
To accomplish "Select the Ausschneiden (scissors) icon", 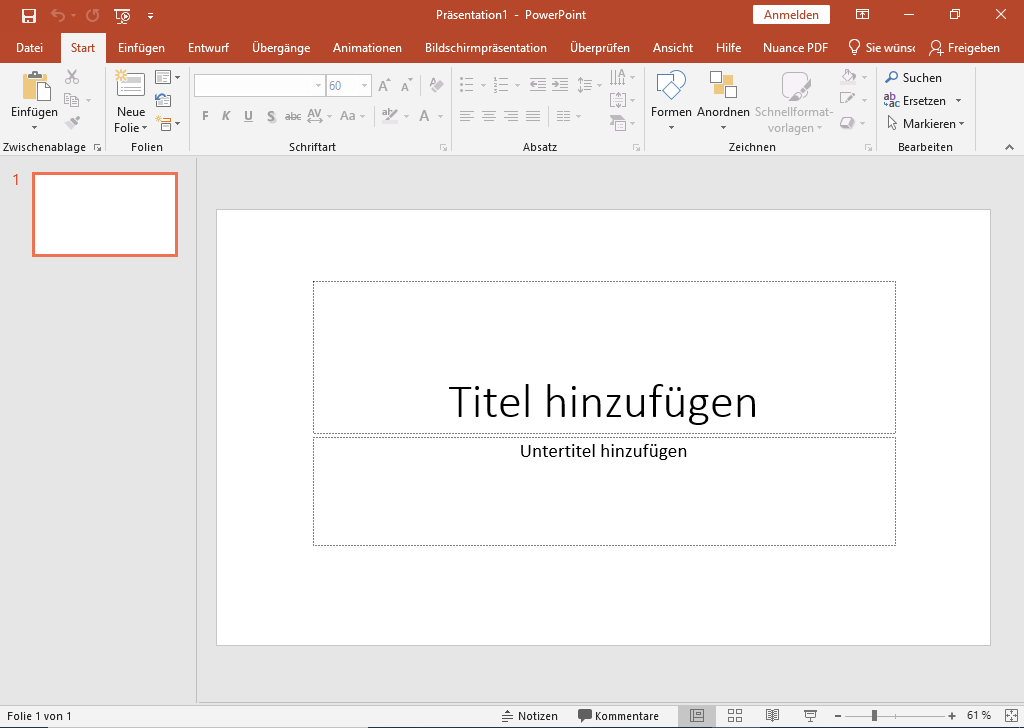I will 71,76.
